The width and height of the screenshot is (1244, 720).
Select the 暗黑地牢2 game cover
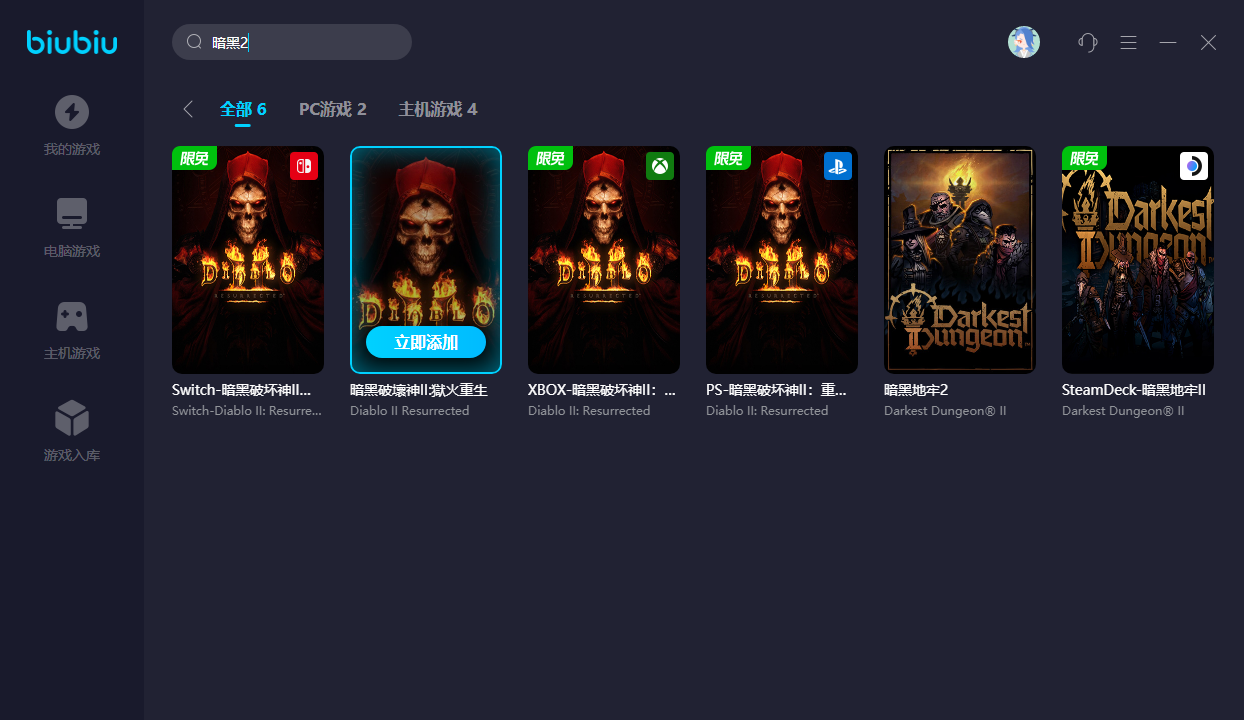click(x=960, y=260)
